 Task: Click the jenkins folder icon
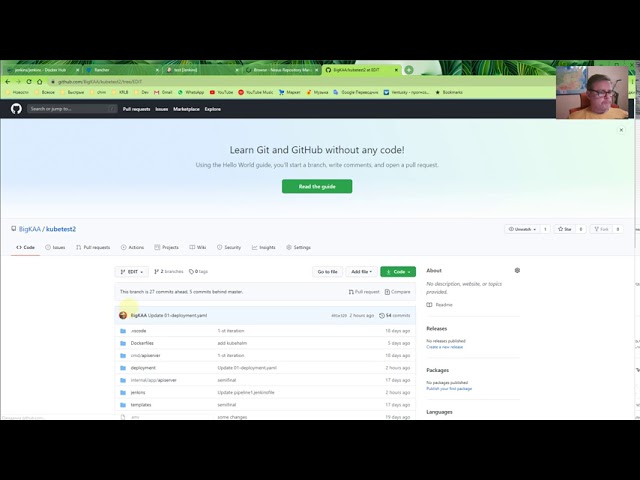tap(123, 392)
